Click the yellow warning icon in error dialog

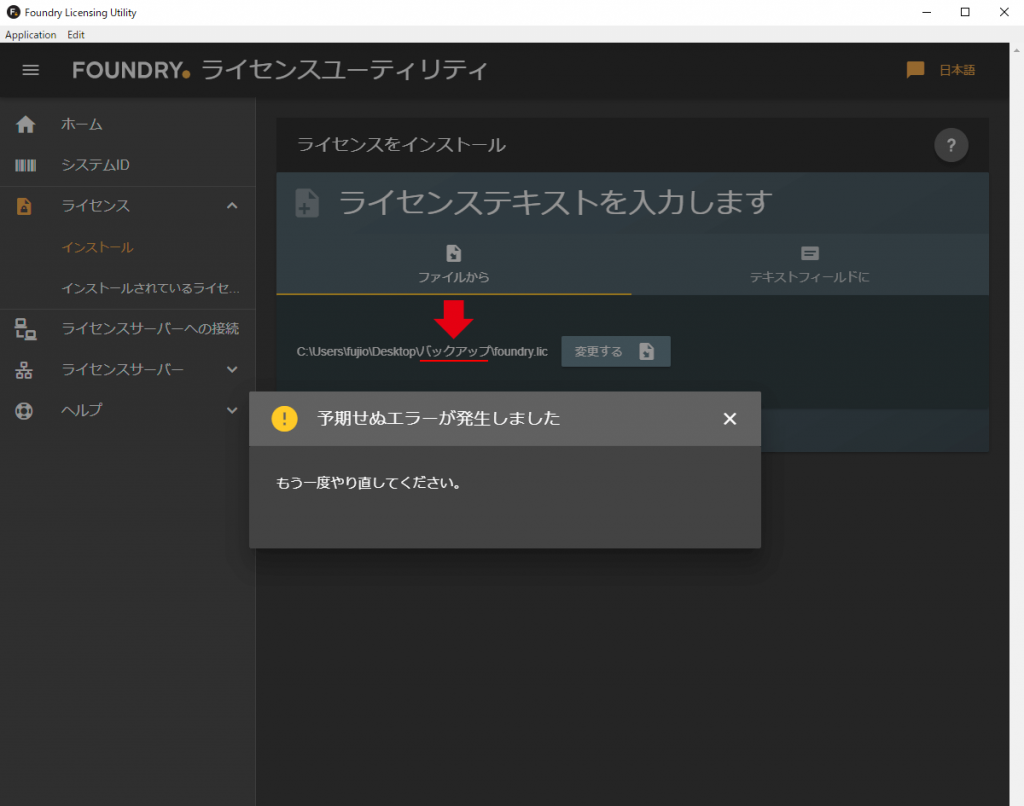coord(284,419)
